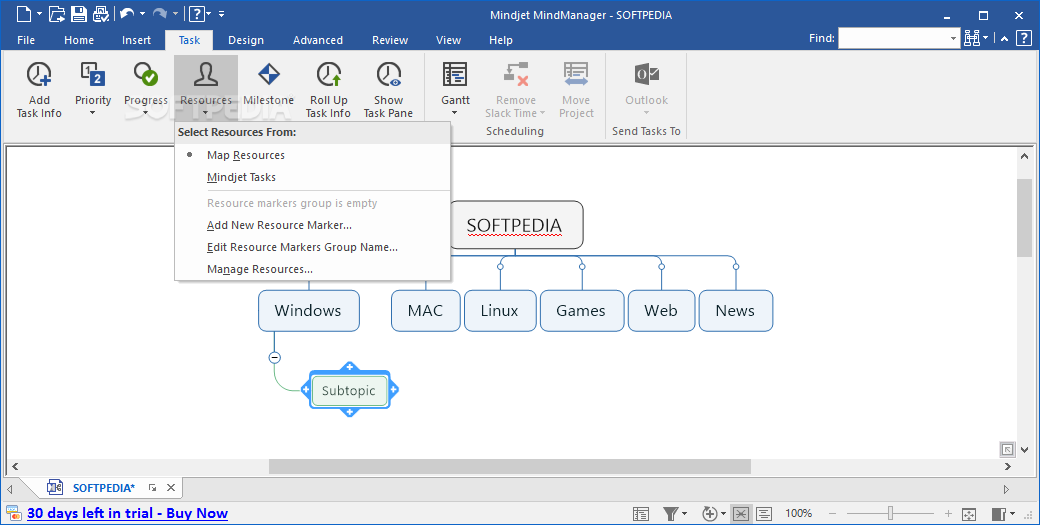The image size is (1040, 525).
Task: Select Add New Resource Marker...
Action: point(279,225)
